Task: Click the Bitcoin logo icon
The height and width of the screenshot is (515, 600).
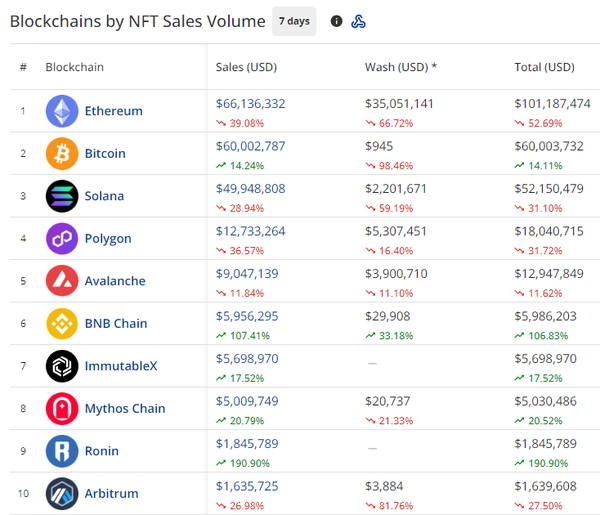Action: tap(62, 154)
